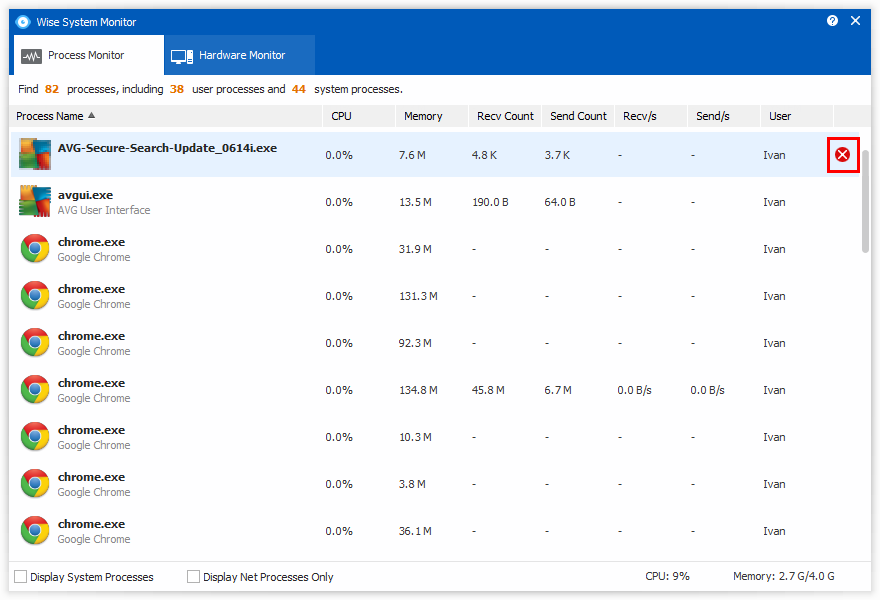Click the 45.8 M recv count value
The width and height of the screenshot is (880, 600).
click(x=488, y=390)
